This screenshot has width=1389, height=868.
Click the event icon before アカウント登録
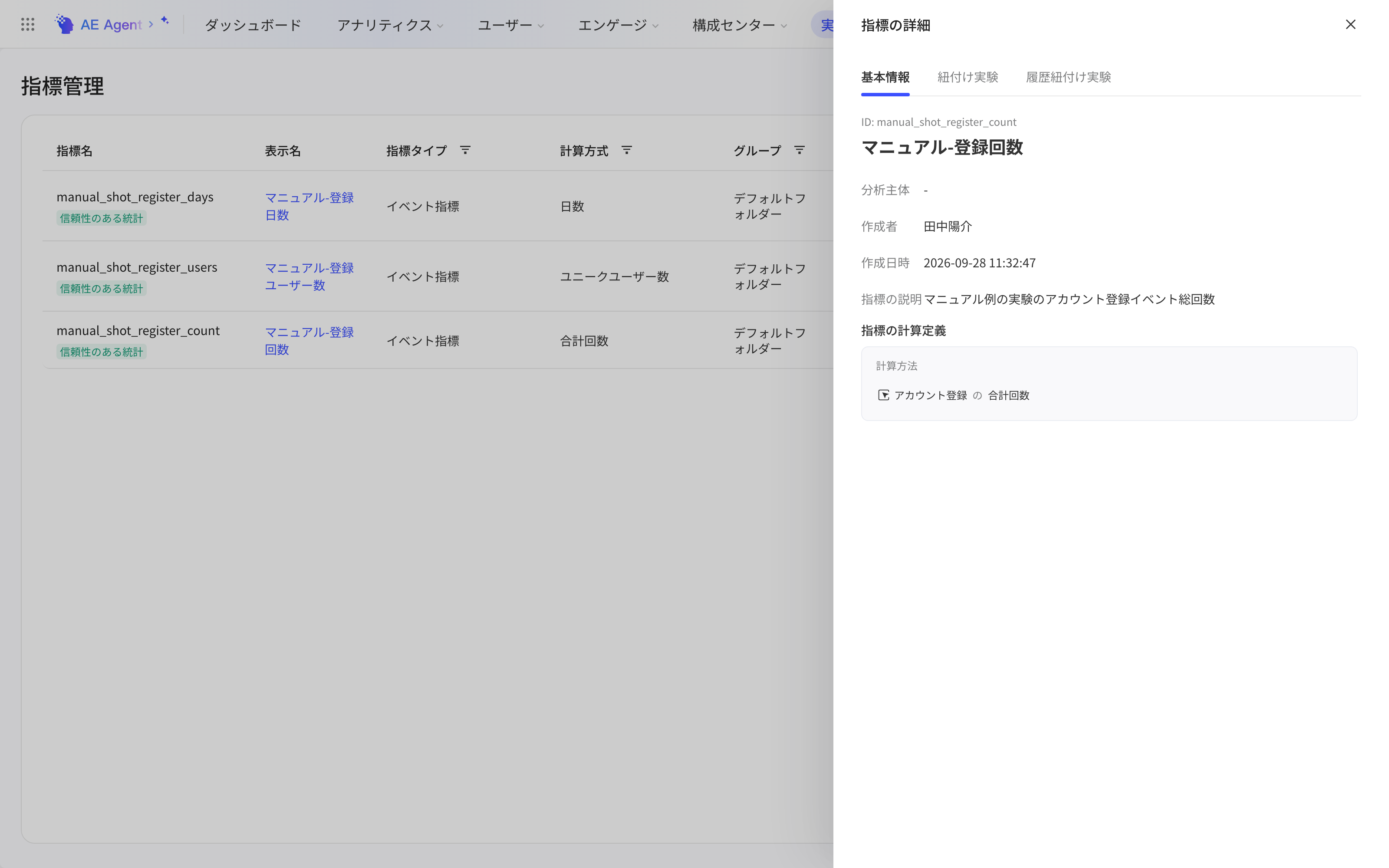[x=883, y=395]
